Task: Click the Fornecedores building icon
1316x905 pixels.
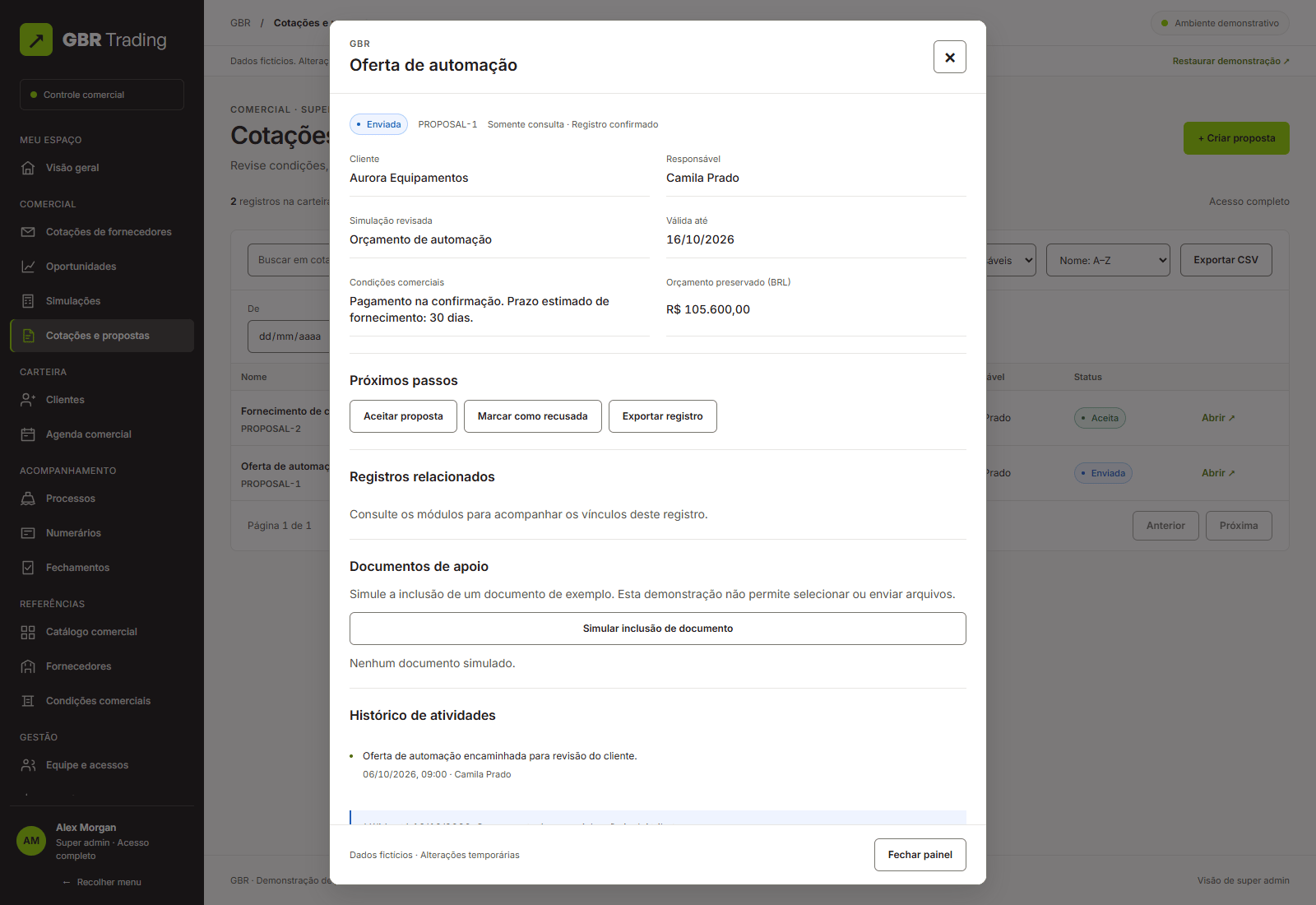Action: click(28, 666)
